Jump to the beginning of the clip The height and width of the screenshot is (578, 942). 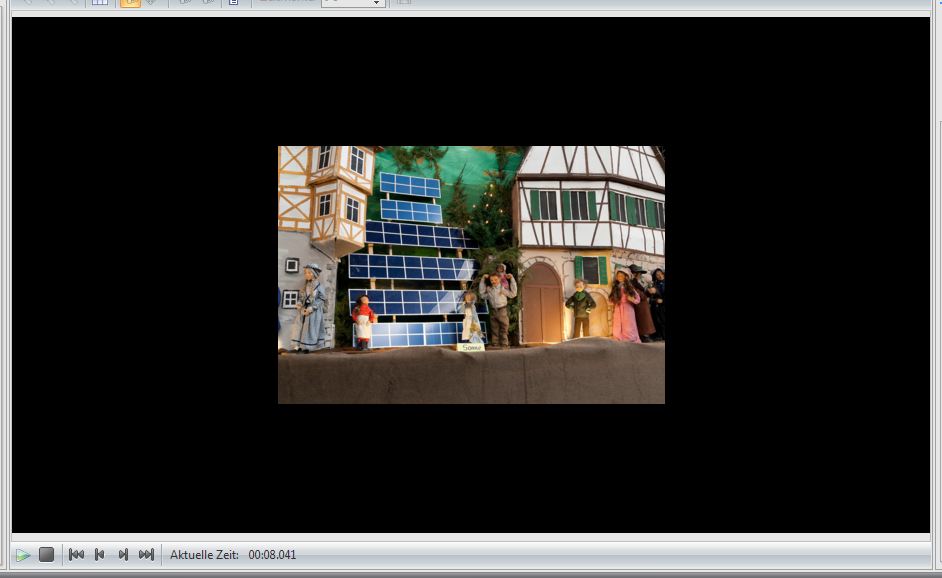(76, 555)
